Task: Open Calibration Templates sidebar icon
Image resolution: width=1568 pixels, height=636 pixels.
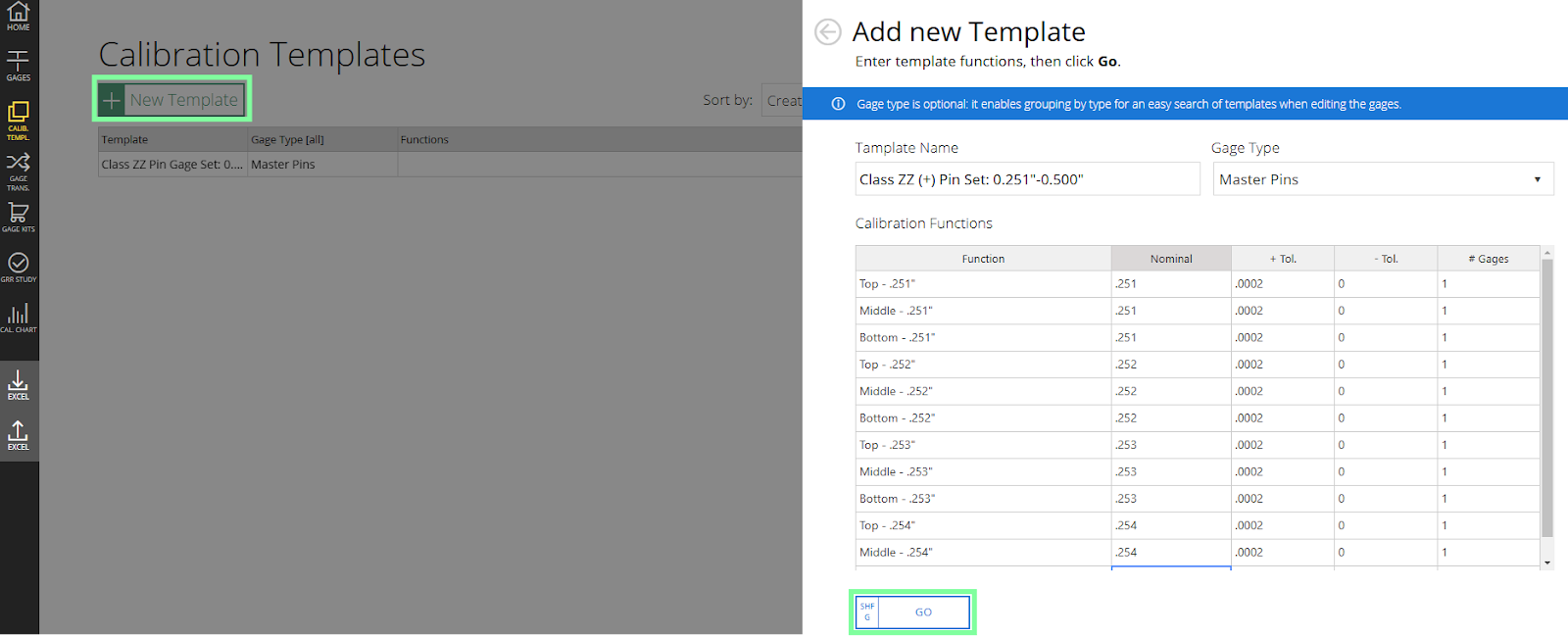Action: tap(19, 121)
